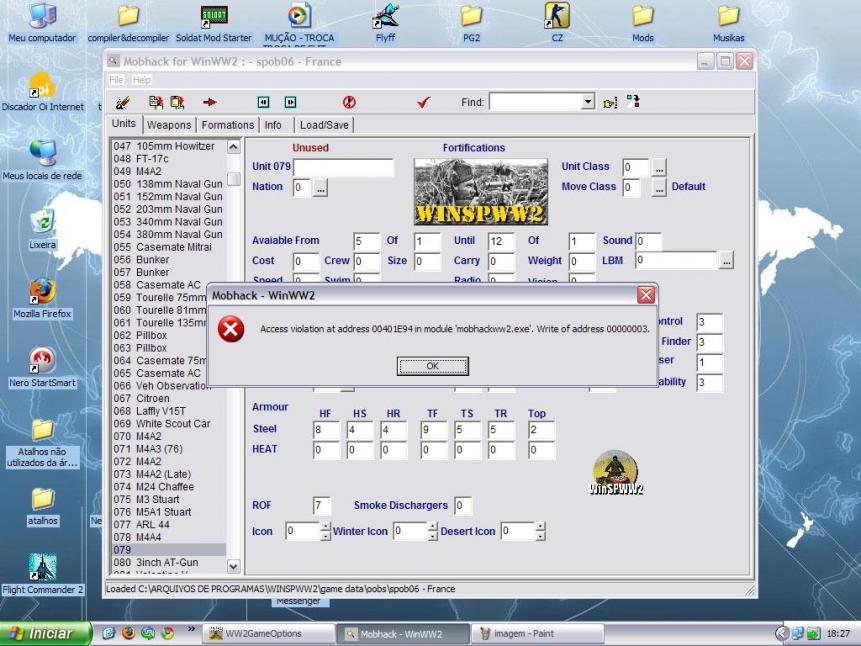The width and height of the screenshot is (861, 646).
Task: Go to next unit with right-arrow icon
Action: [x=290, y=102]
